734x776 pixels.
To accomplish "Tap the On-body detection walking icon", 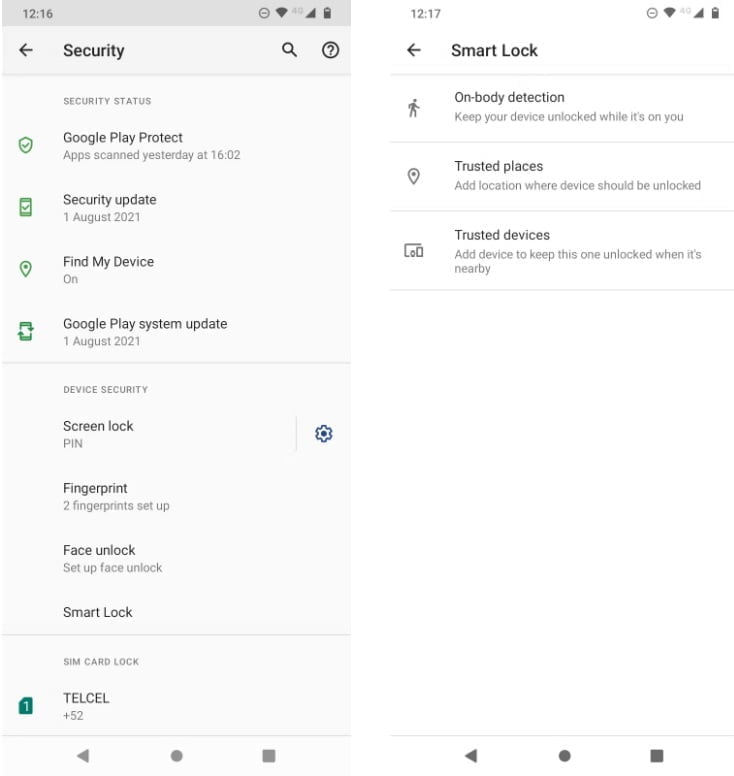I will click(x=414, y=107).
